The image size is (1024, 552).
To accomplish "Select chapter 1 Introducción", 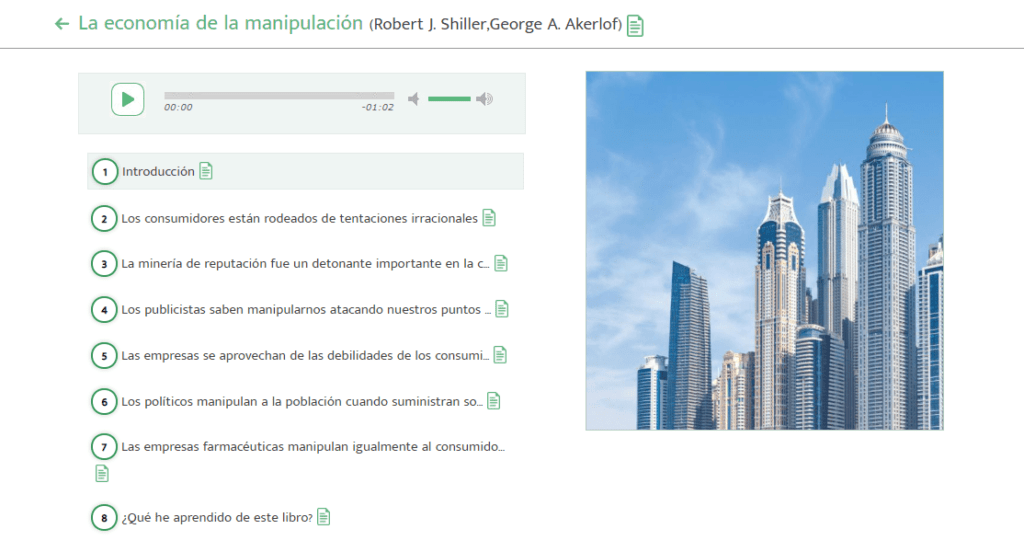I will coord(306,171).
